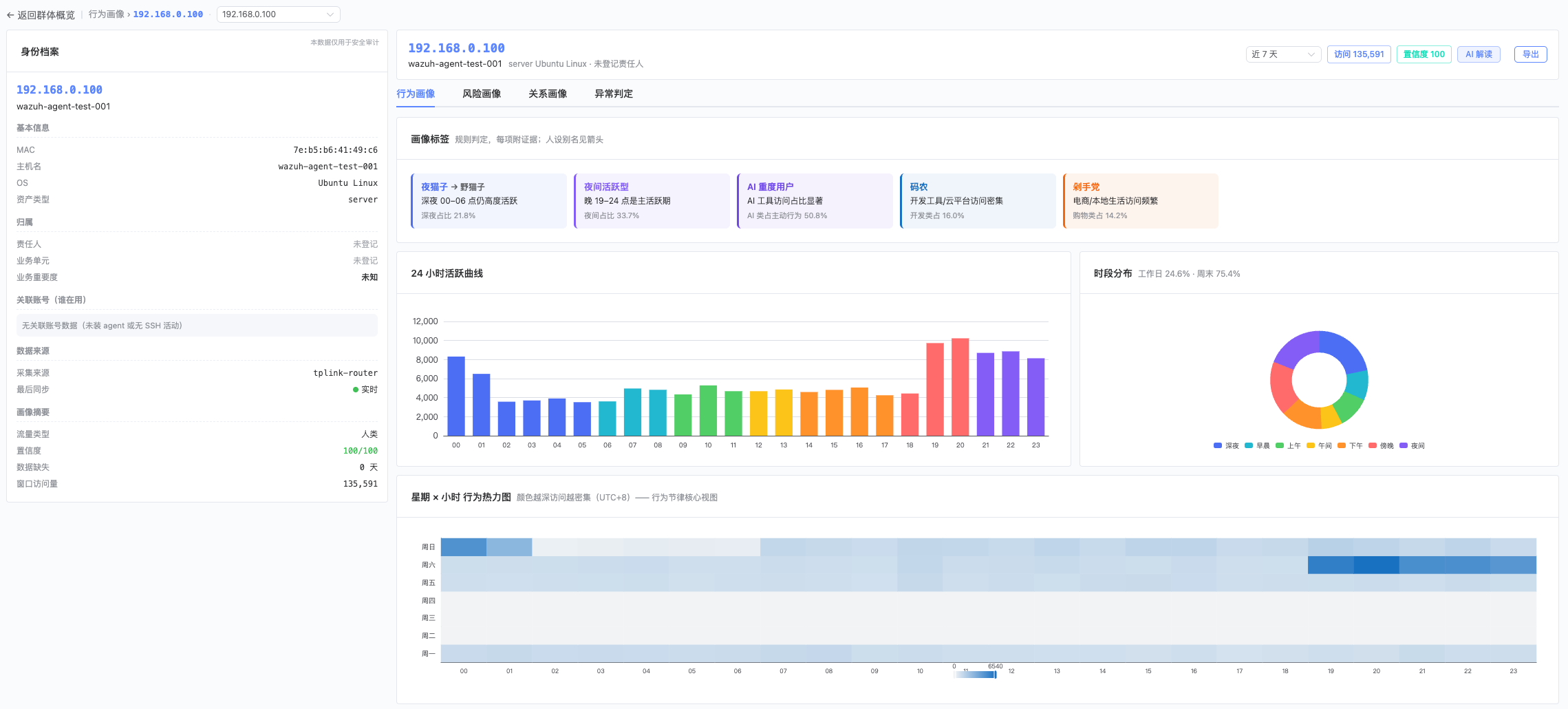Click the hour 00 bar in activity chart
The height and width of the screenshot is (709, 1568).
(456, 396)
